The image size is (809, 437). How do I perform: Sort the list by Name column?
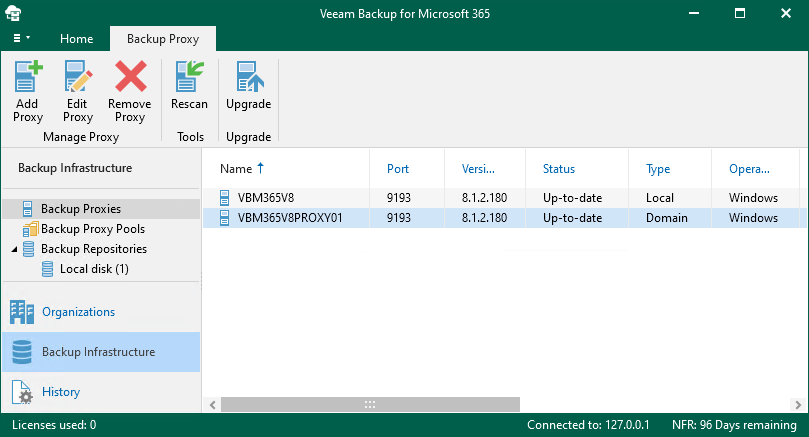pyautogui.click(x=237, y=169)
